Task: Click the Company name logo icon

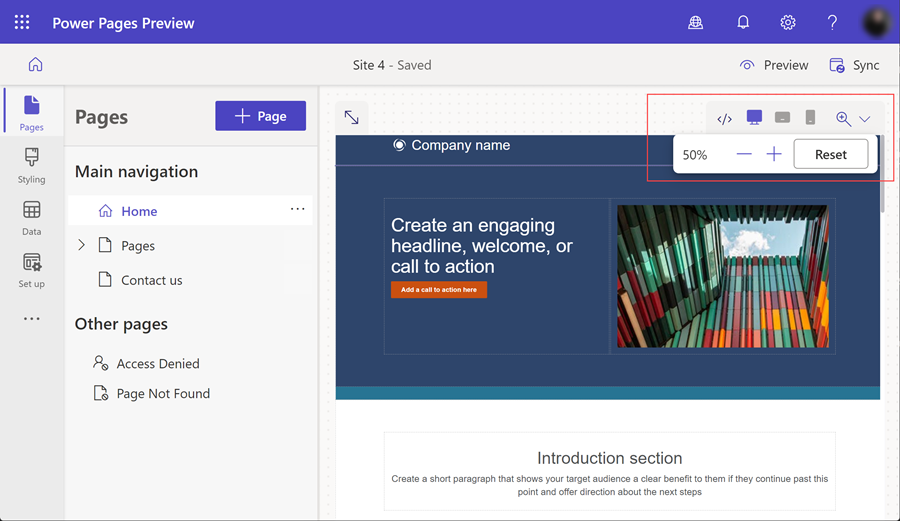Action: (x=399, y=145)
